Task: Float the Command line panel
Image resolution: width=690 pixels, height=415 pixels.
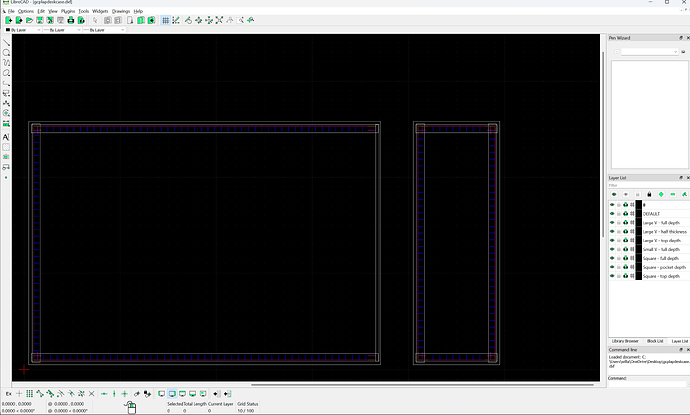Action: (x=681, y=349)
